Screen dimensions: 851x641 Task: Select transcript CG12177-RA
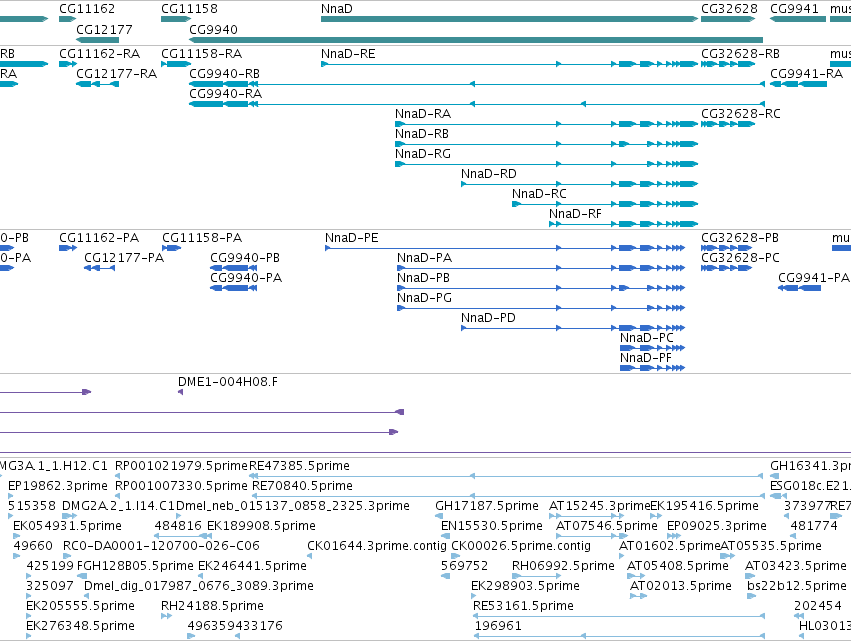pos(98,84)
